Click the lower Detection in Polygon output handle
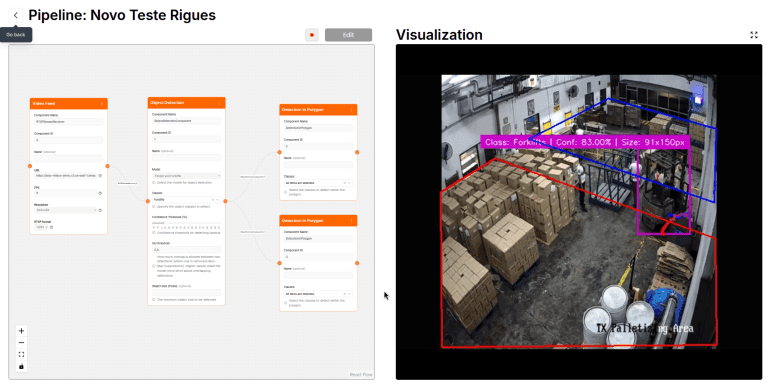Image resolution: width=768 pixels, height=389 pixels. [357, 263]
